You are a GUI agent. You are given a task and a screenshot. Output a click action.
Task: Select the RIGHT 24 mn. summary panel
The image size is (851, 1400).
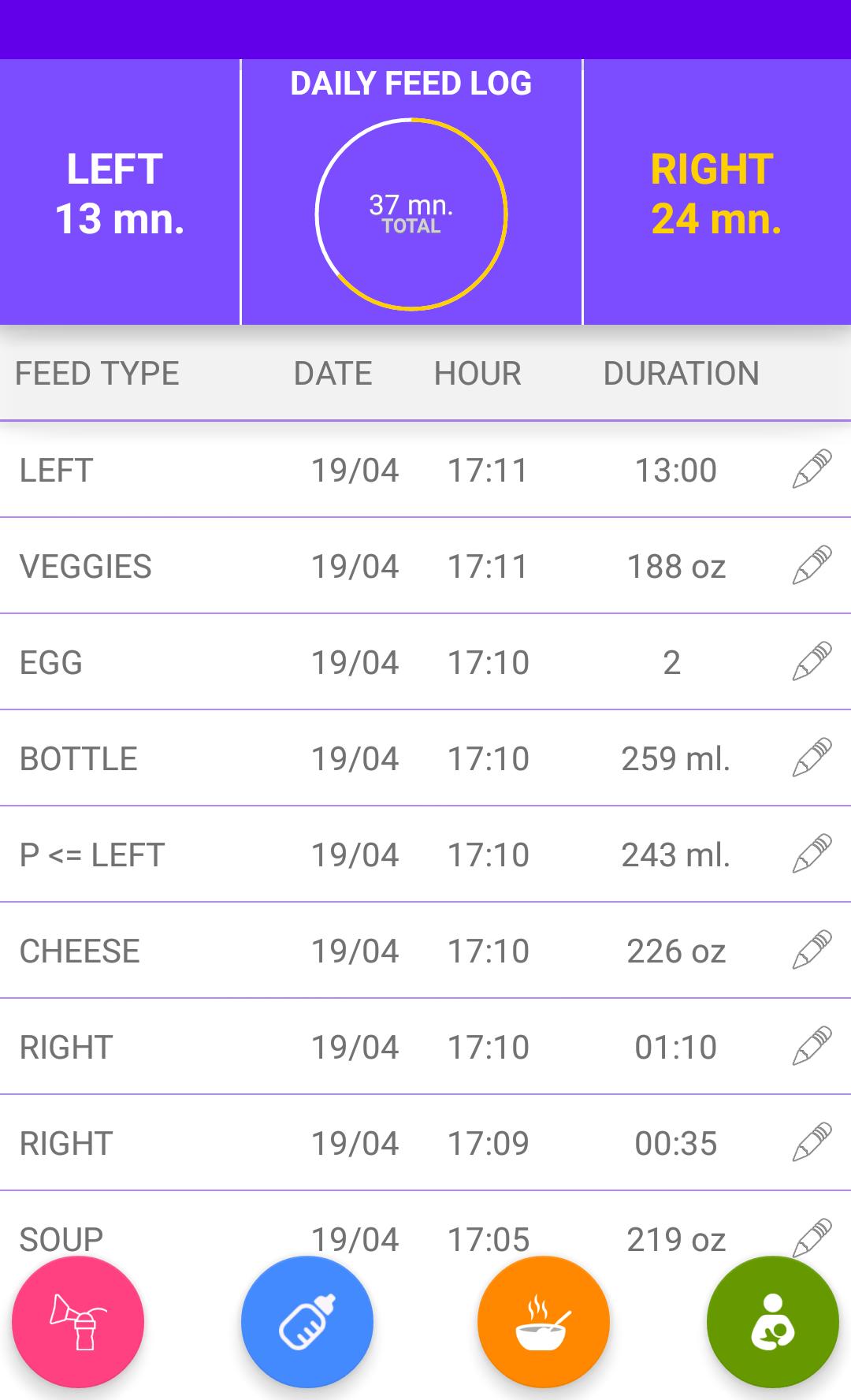(716, 193)
